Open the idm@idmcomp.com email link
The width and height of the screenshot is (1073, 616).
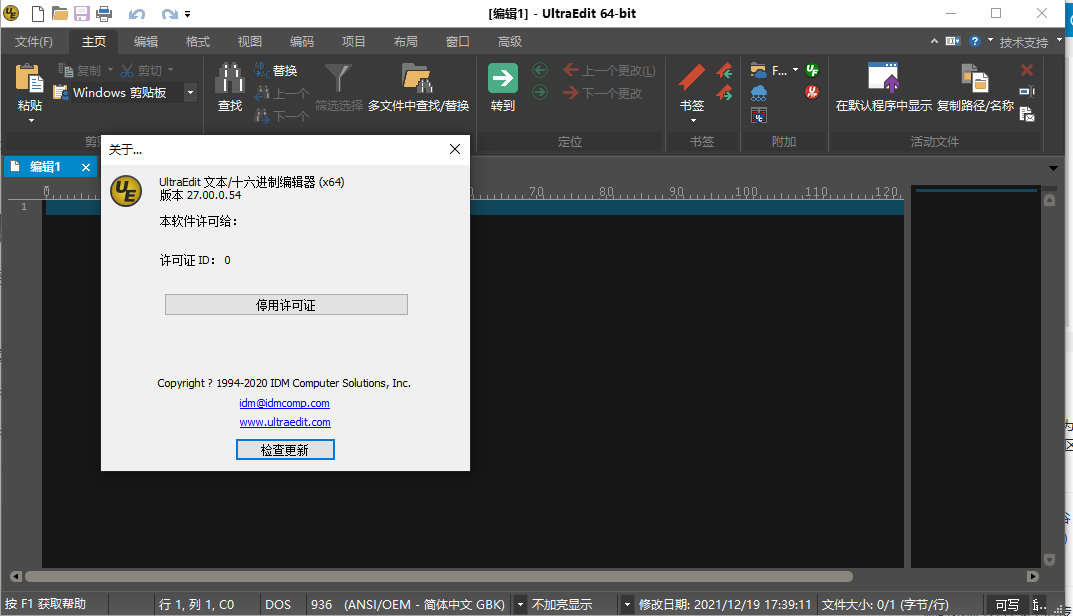285,403
